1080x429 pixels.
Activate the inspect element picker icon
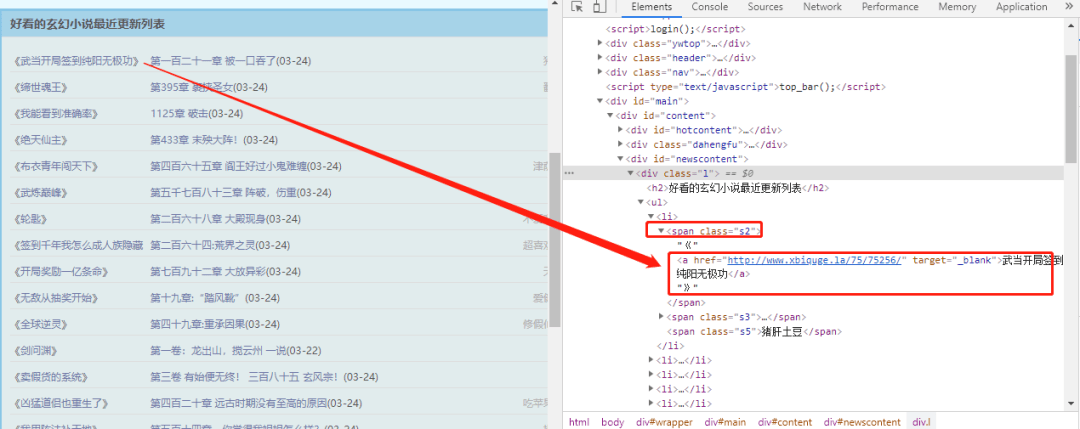pos(577,7)
